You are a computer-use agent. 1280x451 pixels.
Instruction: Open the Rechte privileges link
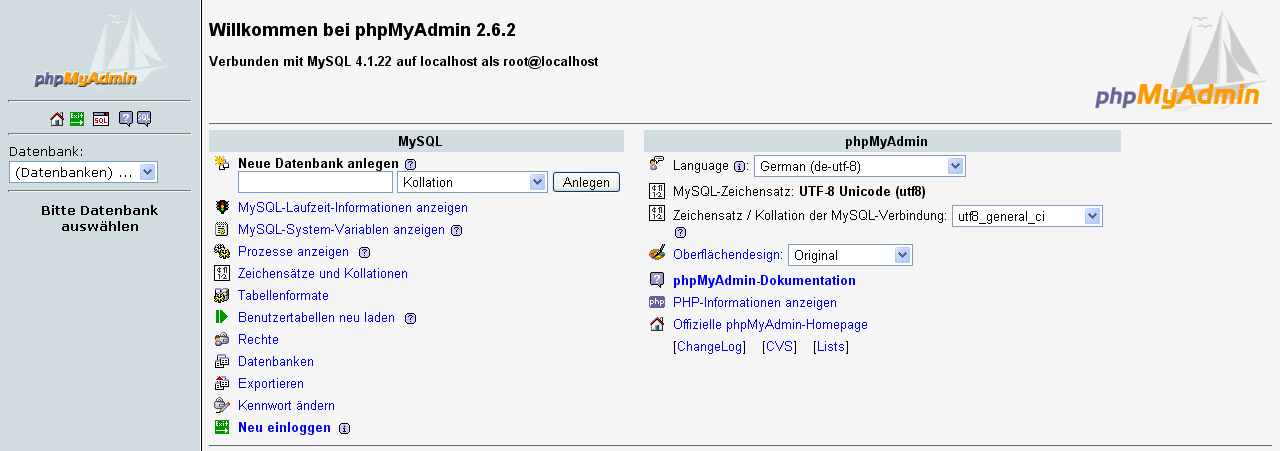tap(258, 340)
